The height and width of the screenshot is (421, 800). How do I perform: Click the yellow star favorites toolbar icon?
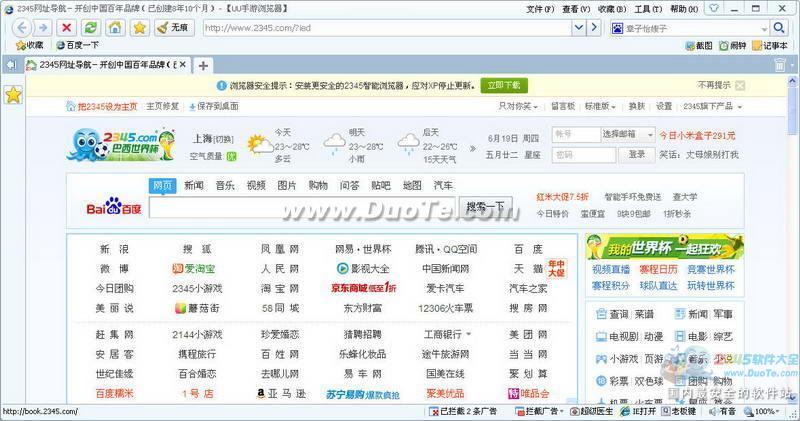coord(140,28)
